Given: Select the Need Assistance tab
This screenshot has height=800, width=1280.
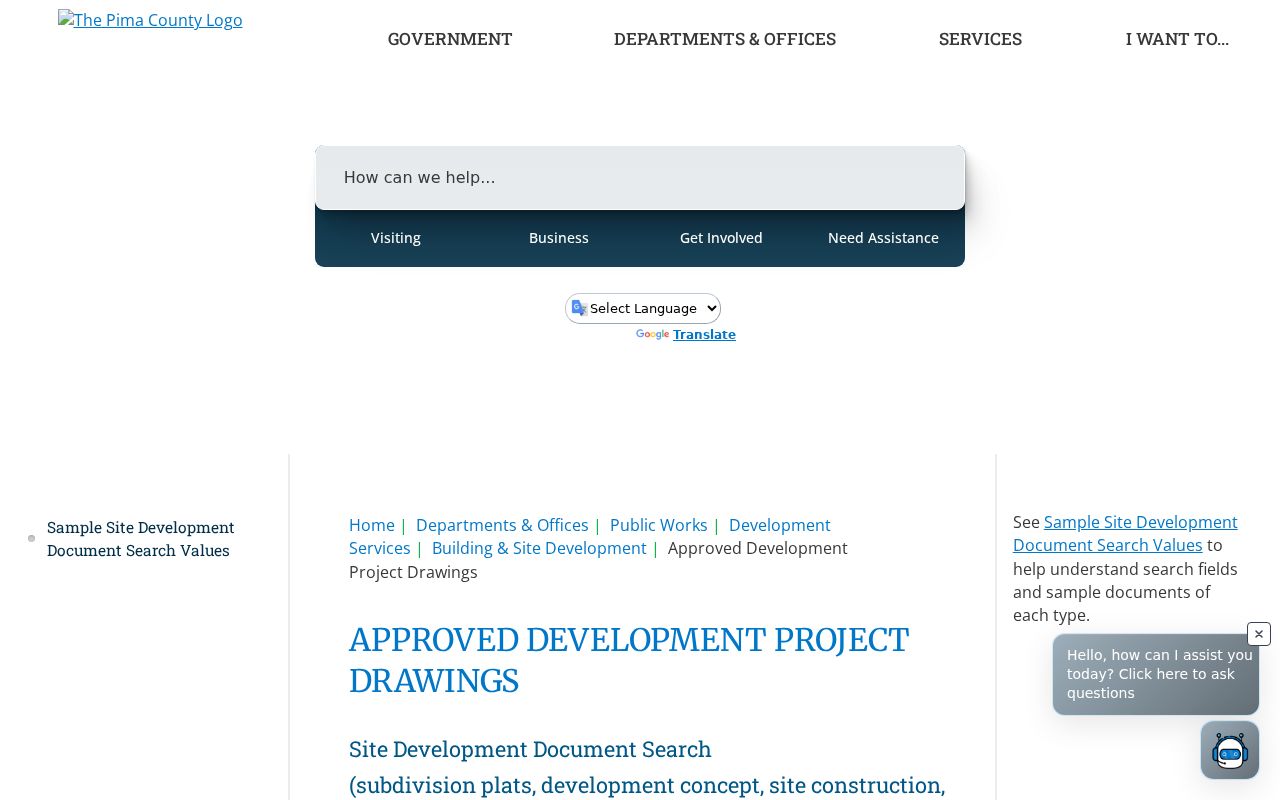Looking at the screenshot, I should [883, 238].
